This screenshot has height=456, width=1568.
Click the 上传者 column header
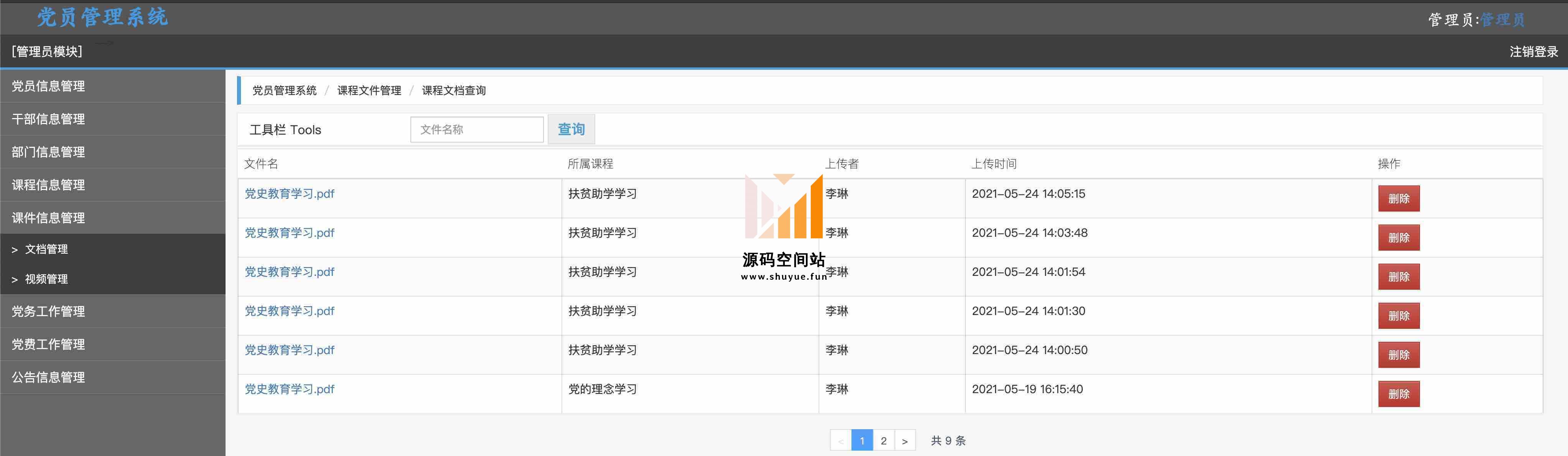842,164
